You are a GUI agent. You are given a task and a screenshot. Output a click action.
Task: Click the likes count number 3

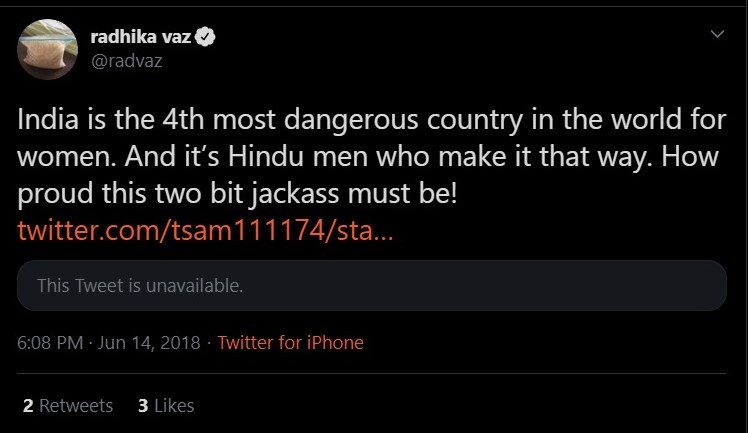(144, 405)
